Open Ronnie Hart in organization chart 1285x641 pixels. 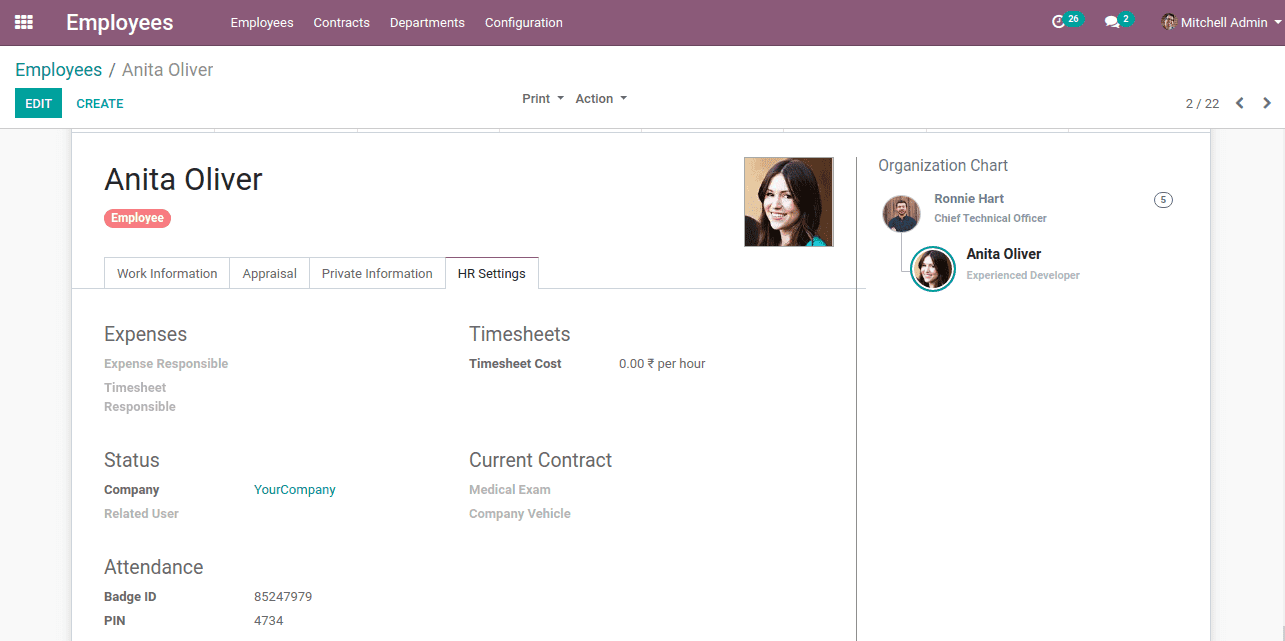(x=969, y=199)
